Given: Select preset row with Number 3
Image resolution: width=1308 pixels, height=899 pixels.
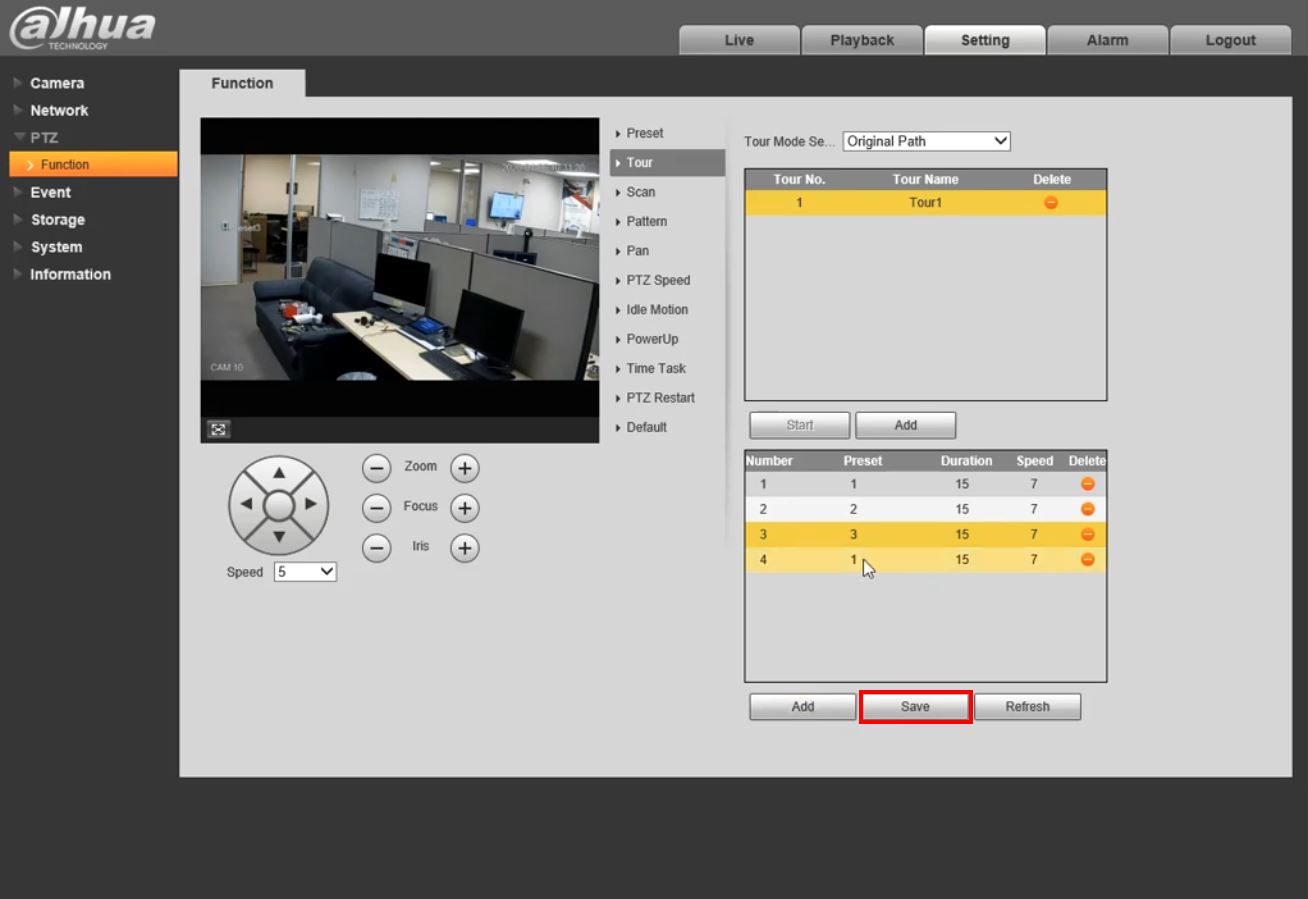Looking at the screenshot, I should point(926,535).
